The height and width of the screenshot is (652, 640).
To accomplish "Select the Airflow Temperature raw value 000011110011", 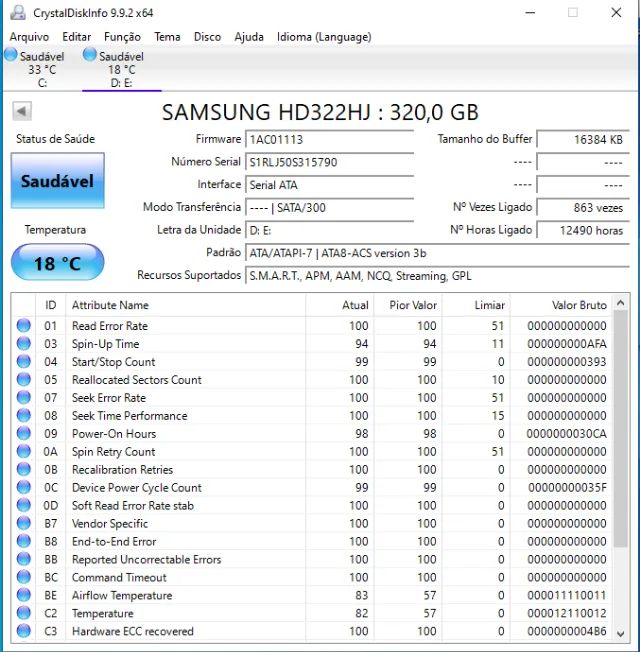I will point(566,595).
